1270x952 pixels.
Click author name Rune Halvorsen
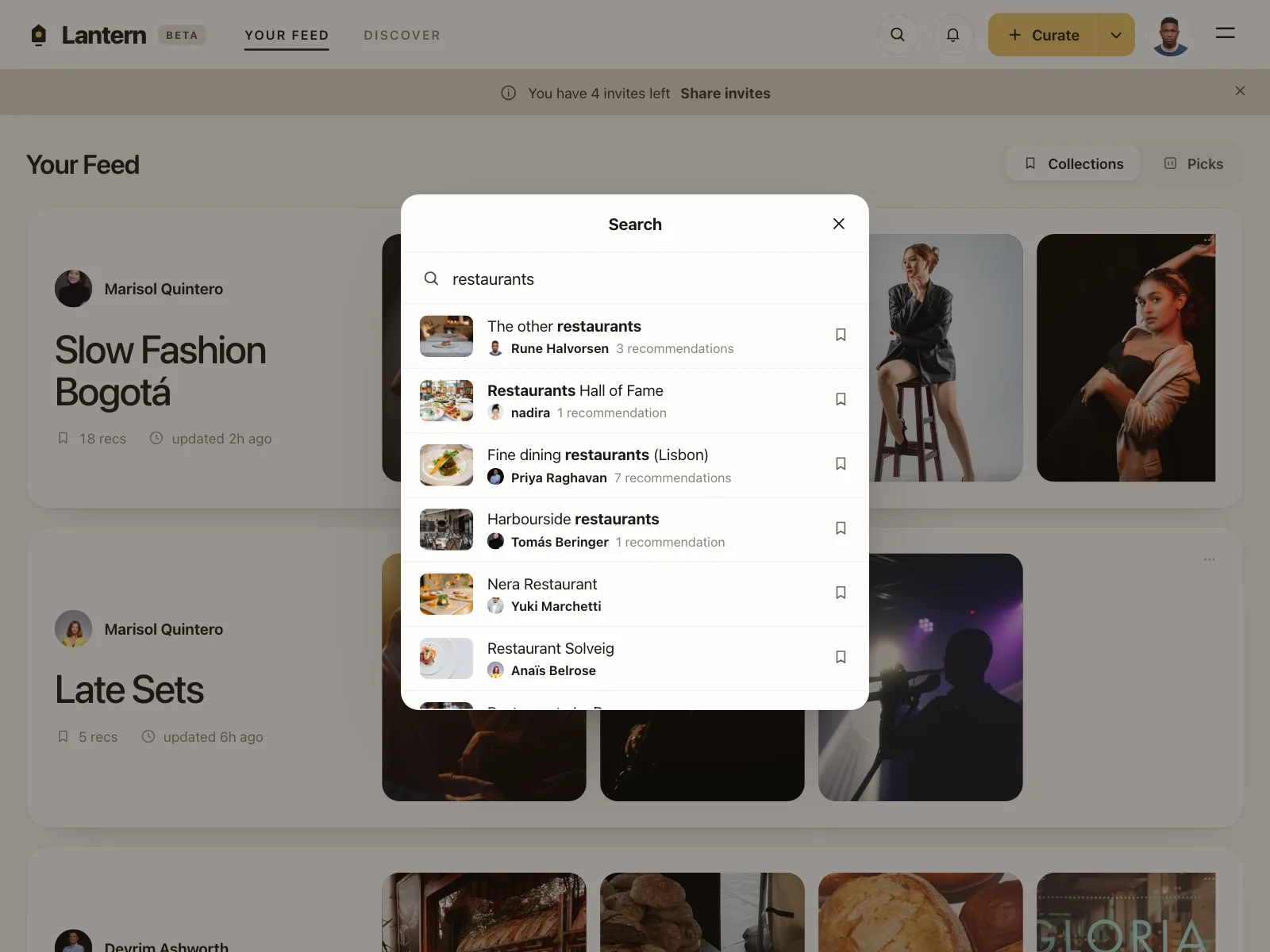tap(560, 348)
